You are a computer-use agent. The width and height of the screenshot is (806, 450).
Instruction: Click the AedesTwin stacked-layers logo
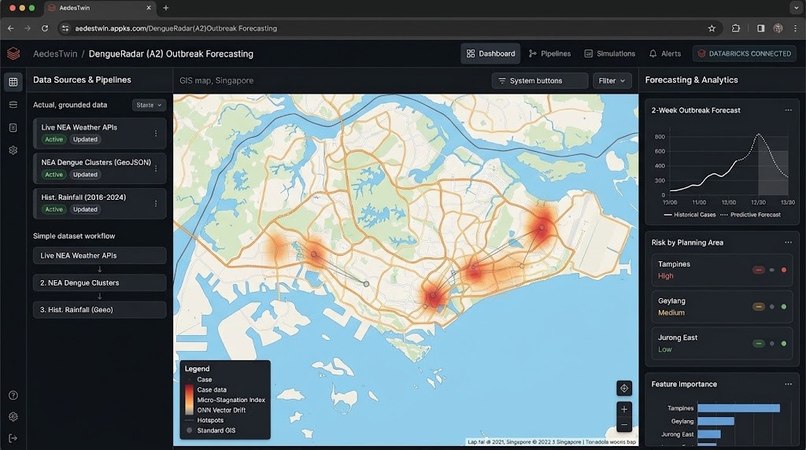(x=13, y=53)
